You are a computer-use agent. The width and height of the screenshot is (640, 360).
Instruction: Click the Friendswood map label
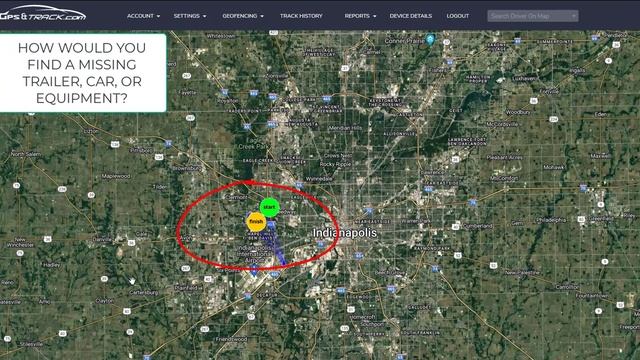point(231,339)
